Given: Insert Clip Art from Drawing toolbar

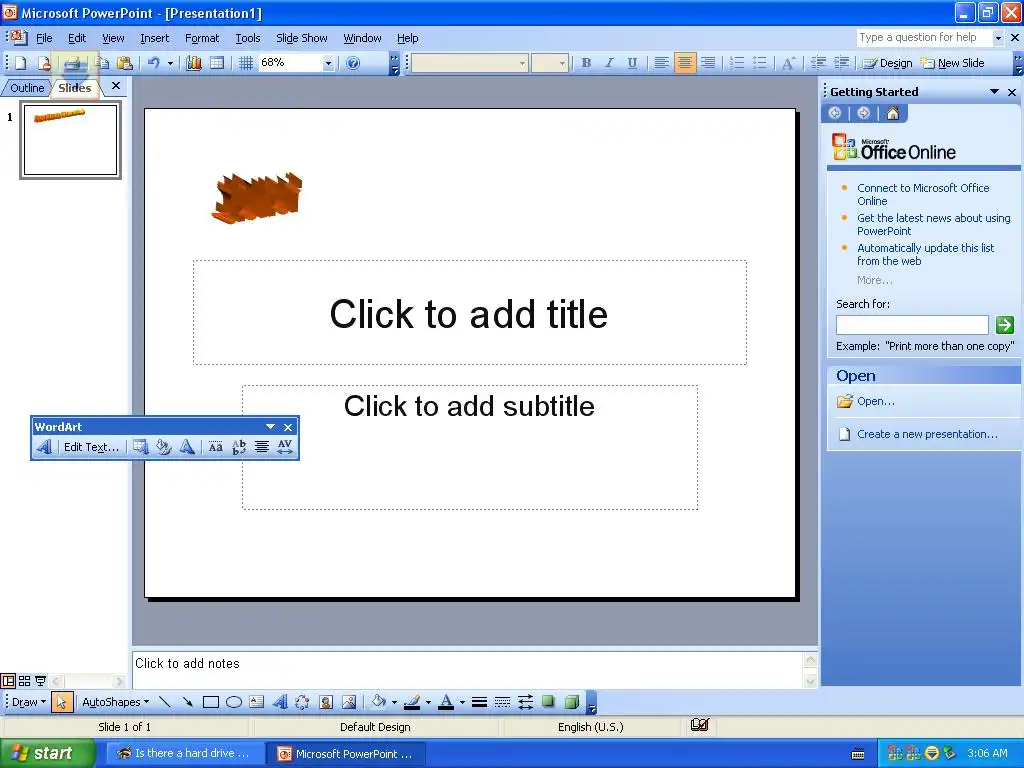Looking at the screenshot, I should point(326,702).
